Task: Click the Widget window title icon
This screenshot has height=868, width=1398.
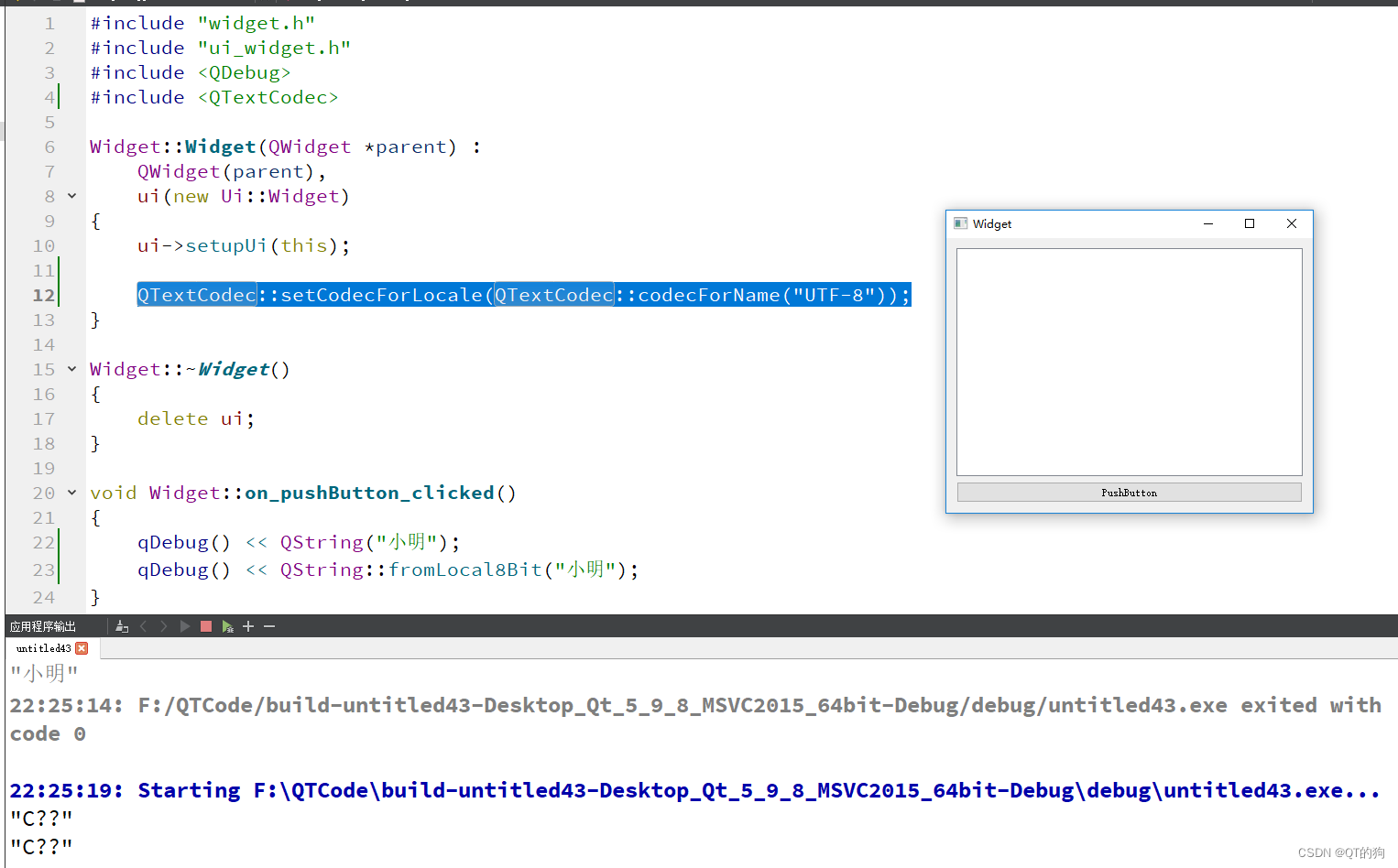Action: [960, 223]
